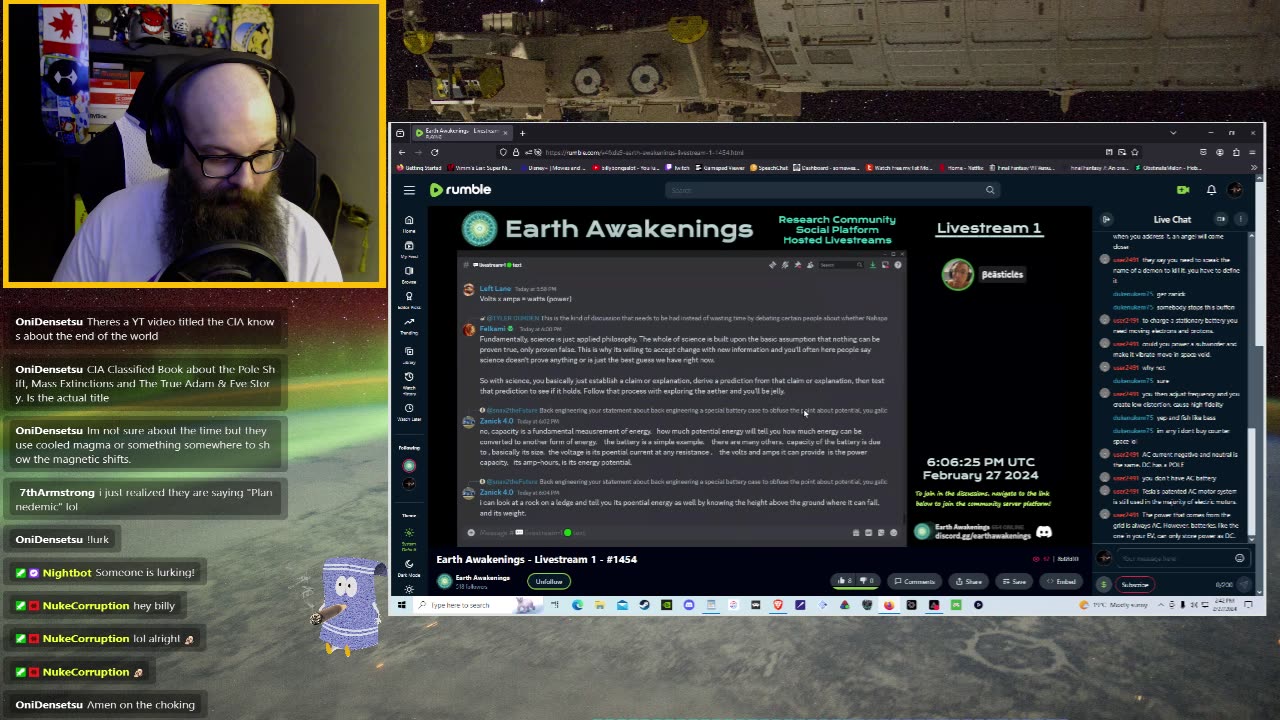Open Windows Start menu

point(401,605)
